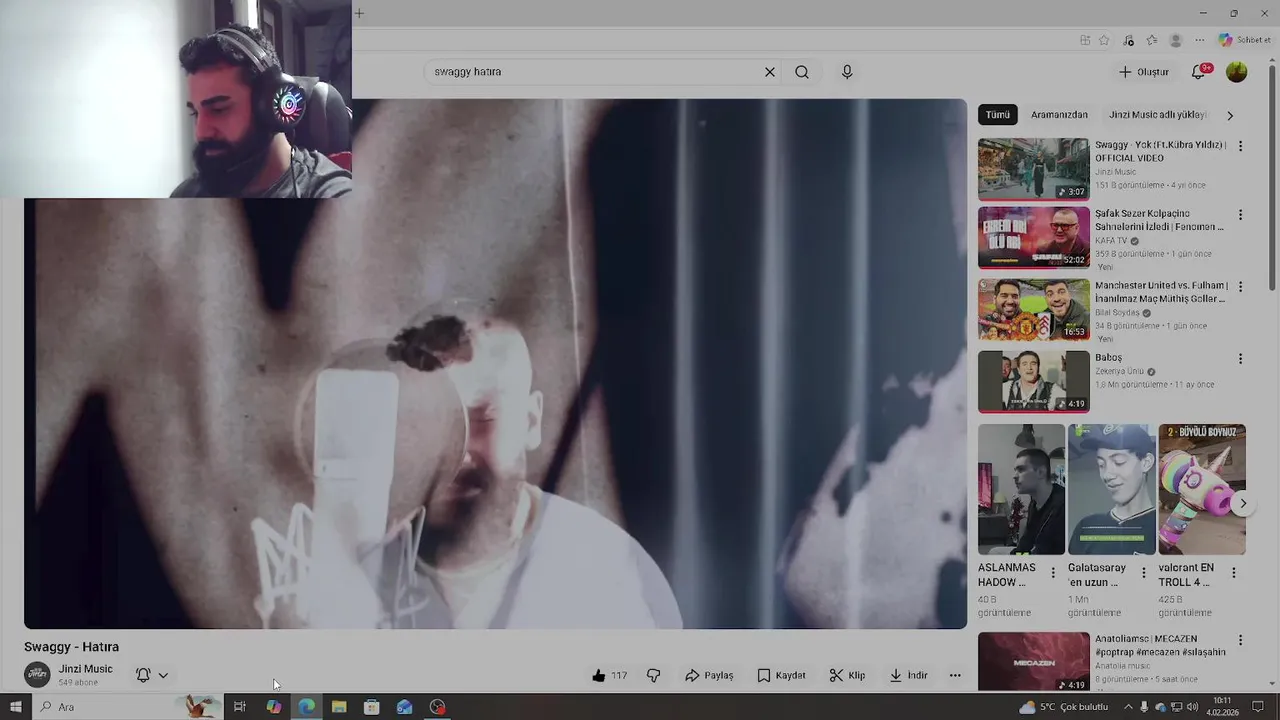Open Task View on taskbar
Viewport: 1280px width, 720px height.
240,707
